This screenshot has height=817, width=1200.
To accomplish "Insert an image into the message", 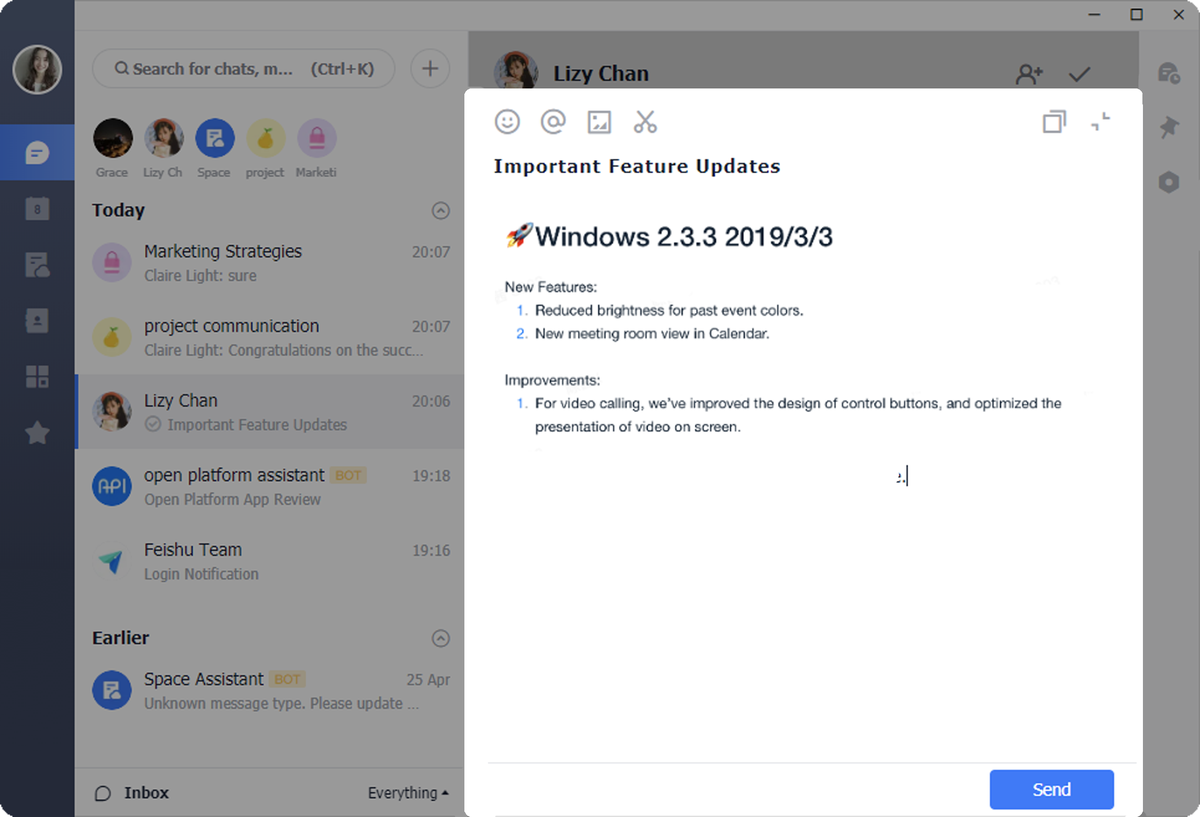I will click(x=599, y=122).
